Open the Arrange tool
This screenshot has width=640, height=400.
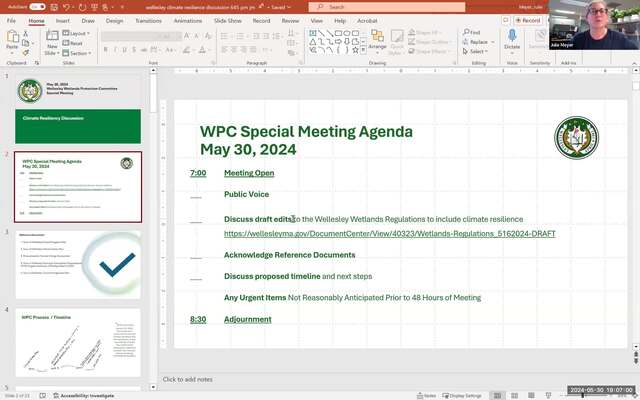377,41
